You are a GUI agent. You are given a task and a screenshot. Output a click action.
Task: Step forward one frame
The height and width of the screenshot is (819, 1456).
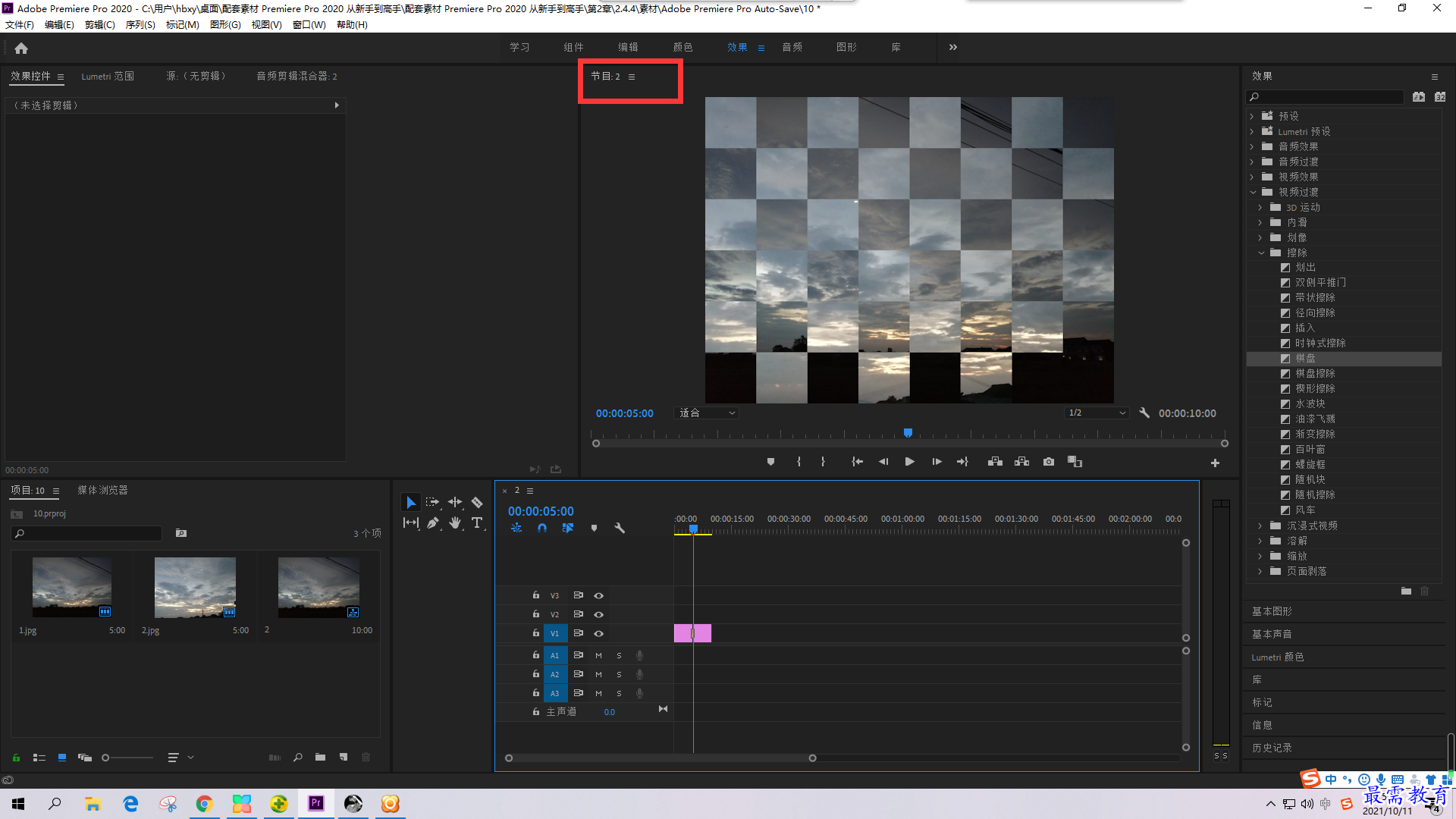point(937,462)
